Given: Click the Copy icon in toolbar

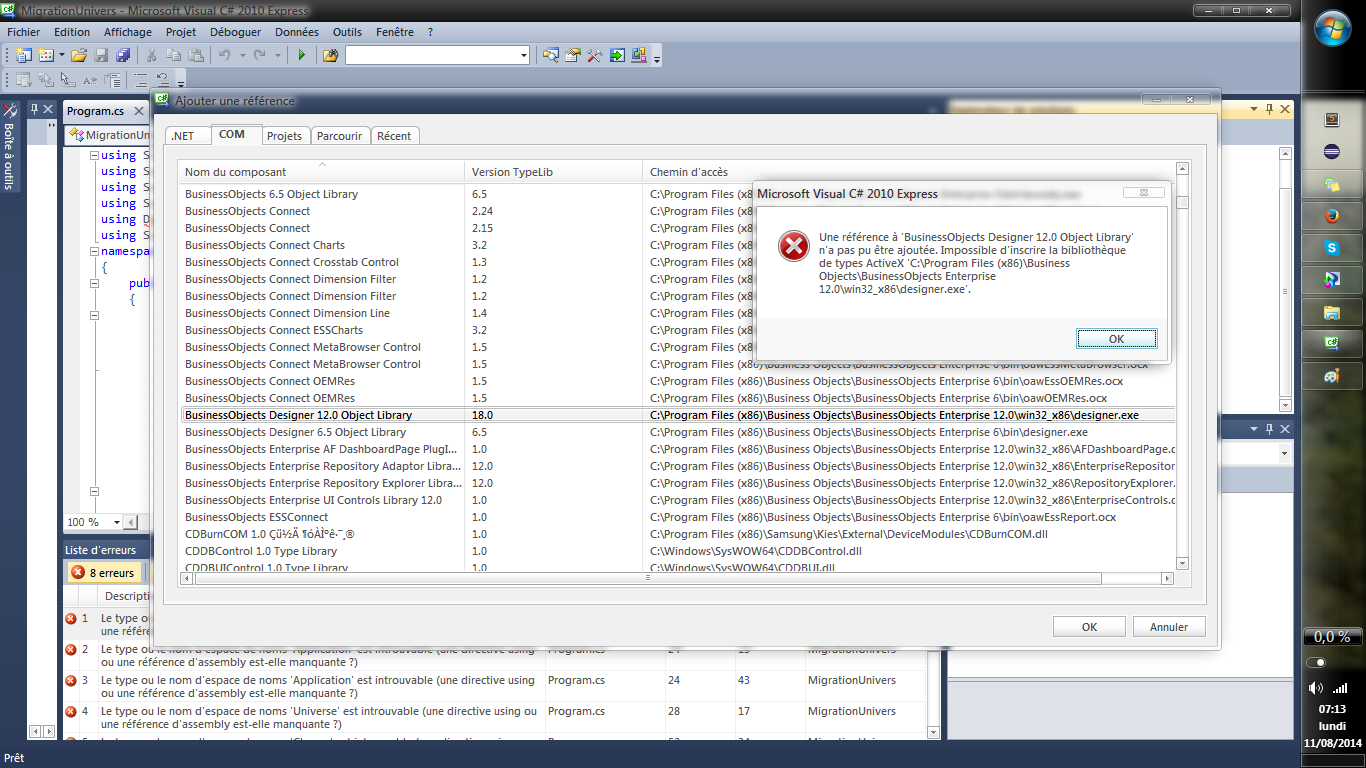Looking at the screenshot, I should [175, 55].
